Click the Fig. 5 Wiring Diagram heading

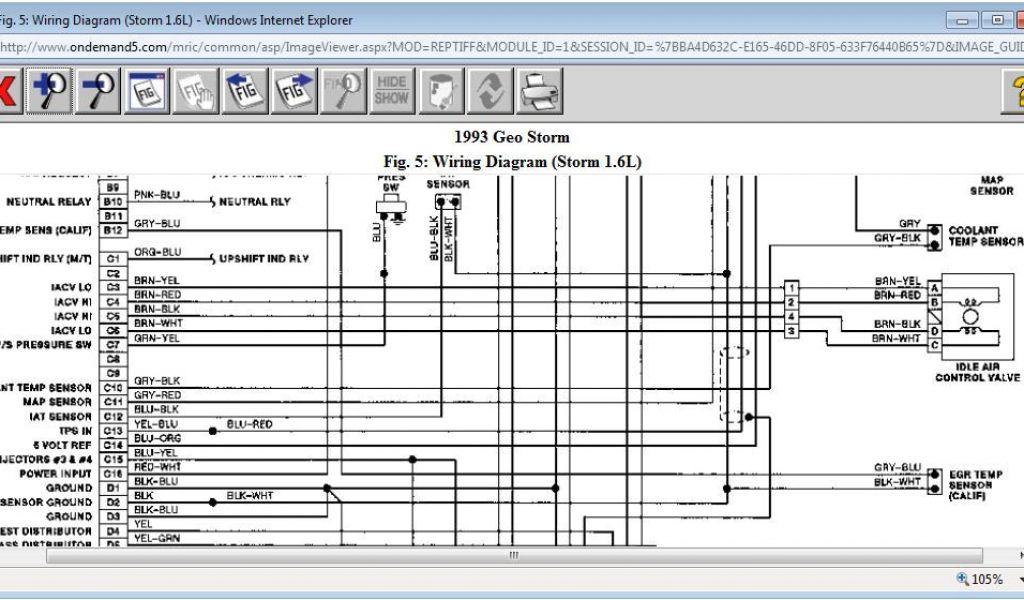(x=511, y=161)
